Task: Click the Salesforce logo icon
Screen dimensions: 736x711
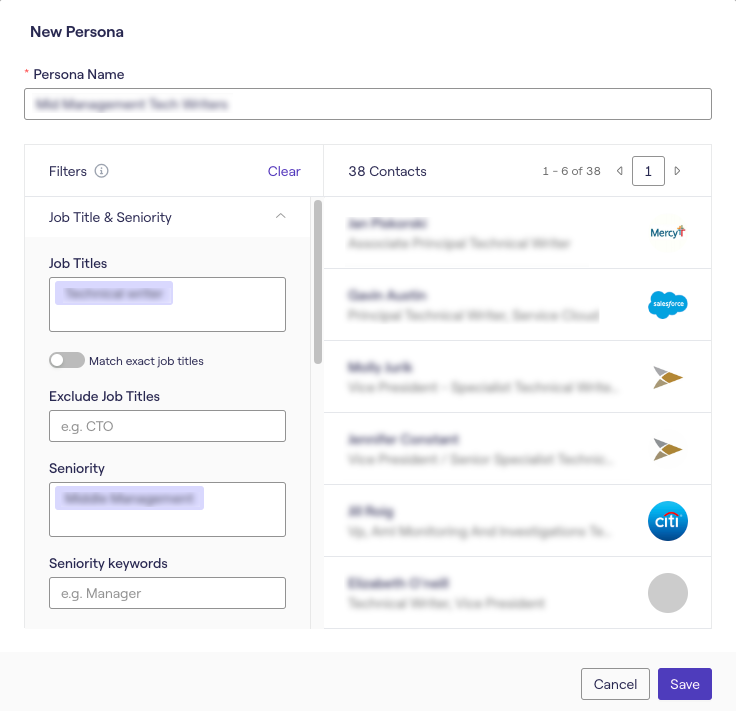Action: pyautogui.click(x=667, y=304)
